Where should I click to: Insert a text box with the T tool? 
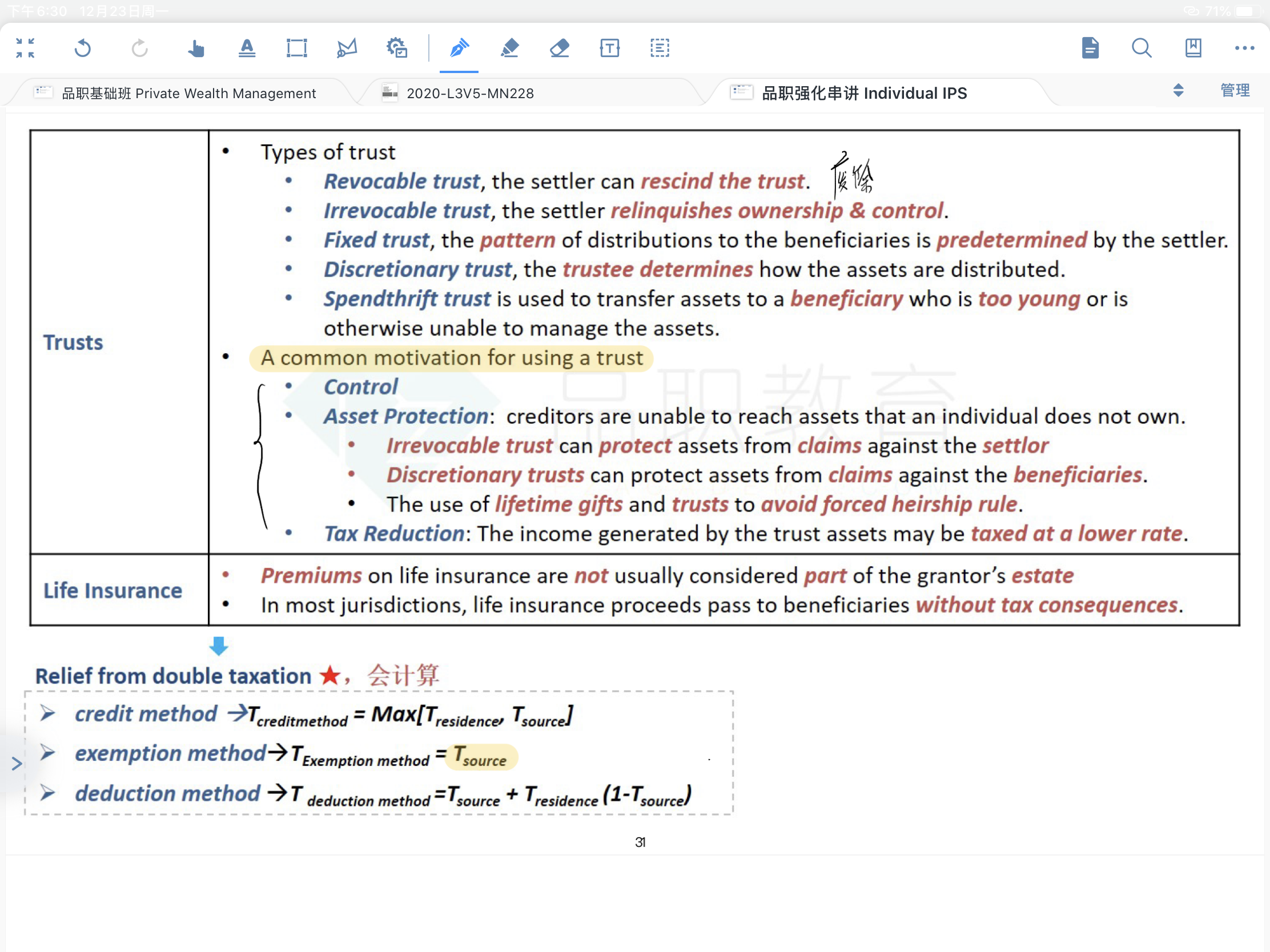click(x=610, y=48)
